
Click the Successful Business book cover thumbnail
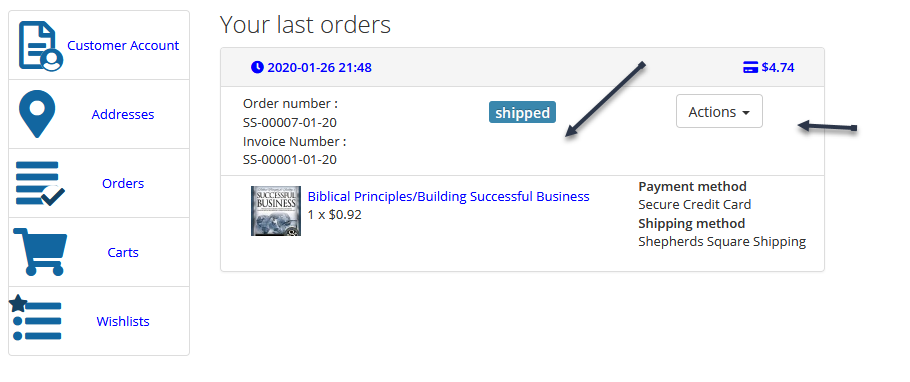coord(276,211)
